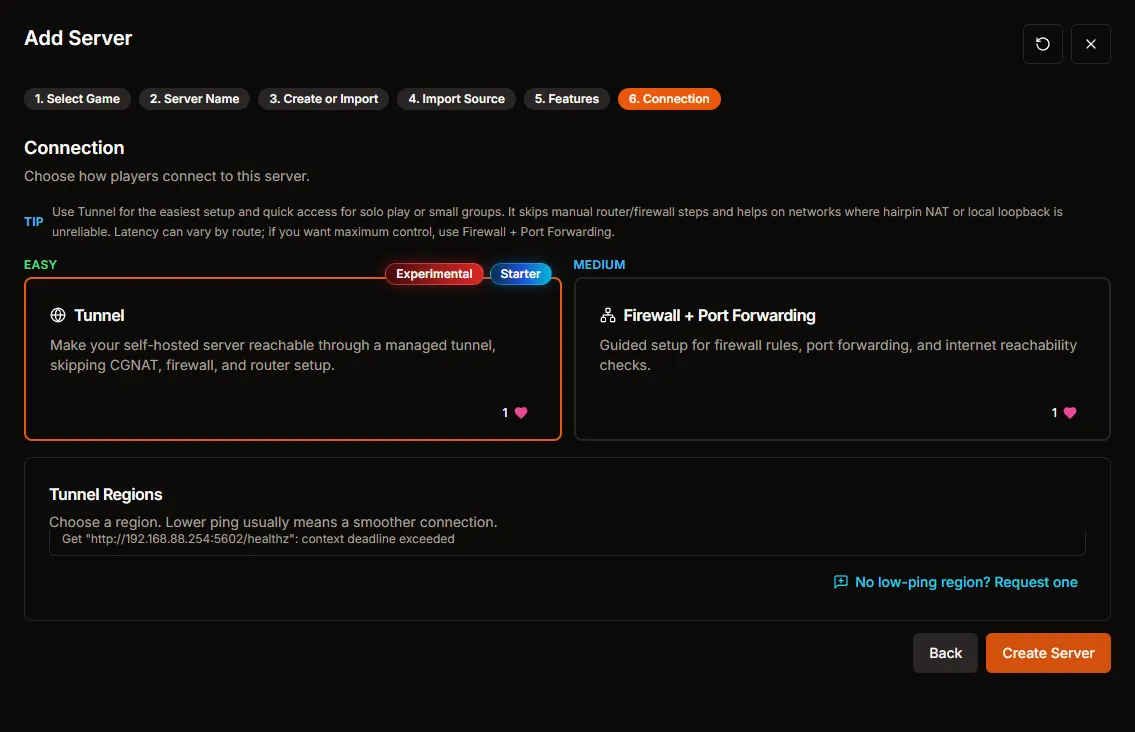
Task: Open the Tunnel Regions selector
Action: click(x=567, y=541)
